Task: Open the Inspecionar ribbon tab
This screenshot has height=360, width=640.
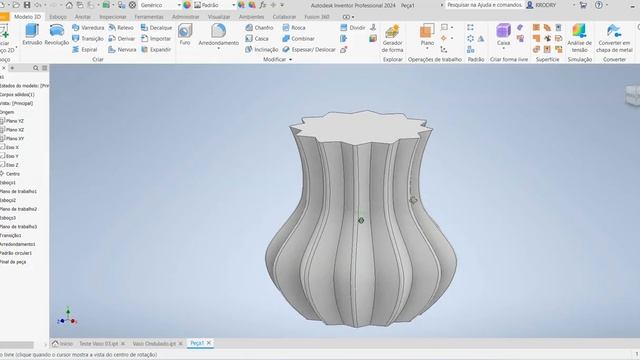Action: pyautogui.click(x=113, y=17)
